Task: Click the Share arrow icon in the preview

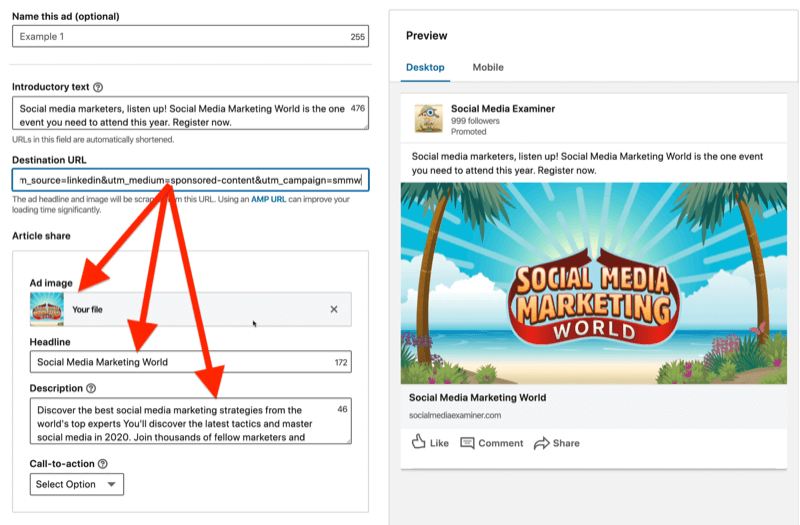Action: 541,443
